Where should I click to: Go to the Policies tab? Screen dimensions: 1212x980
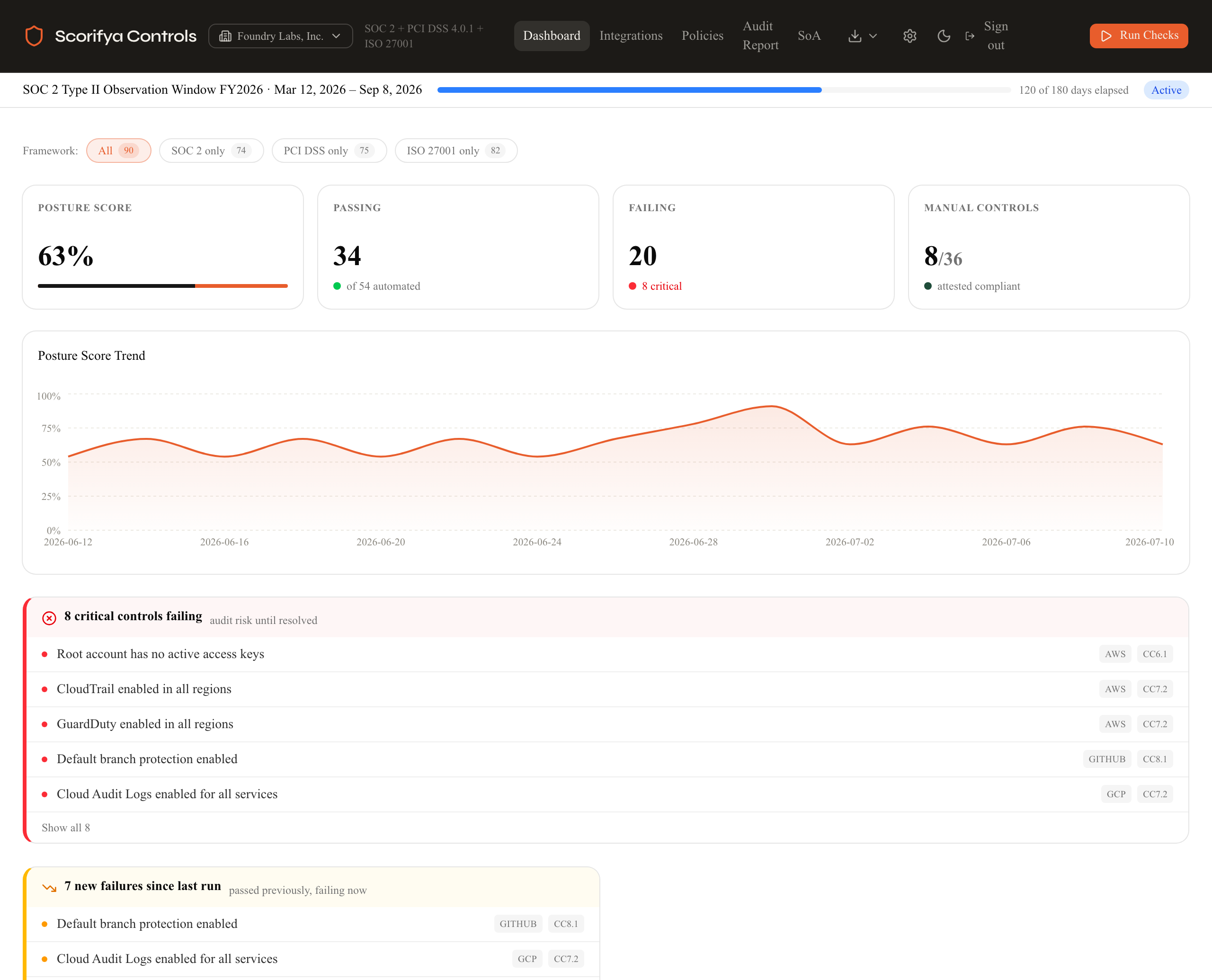[702, 36]
